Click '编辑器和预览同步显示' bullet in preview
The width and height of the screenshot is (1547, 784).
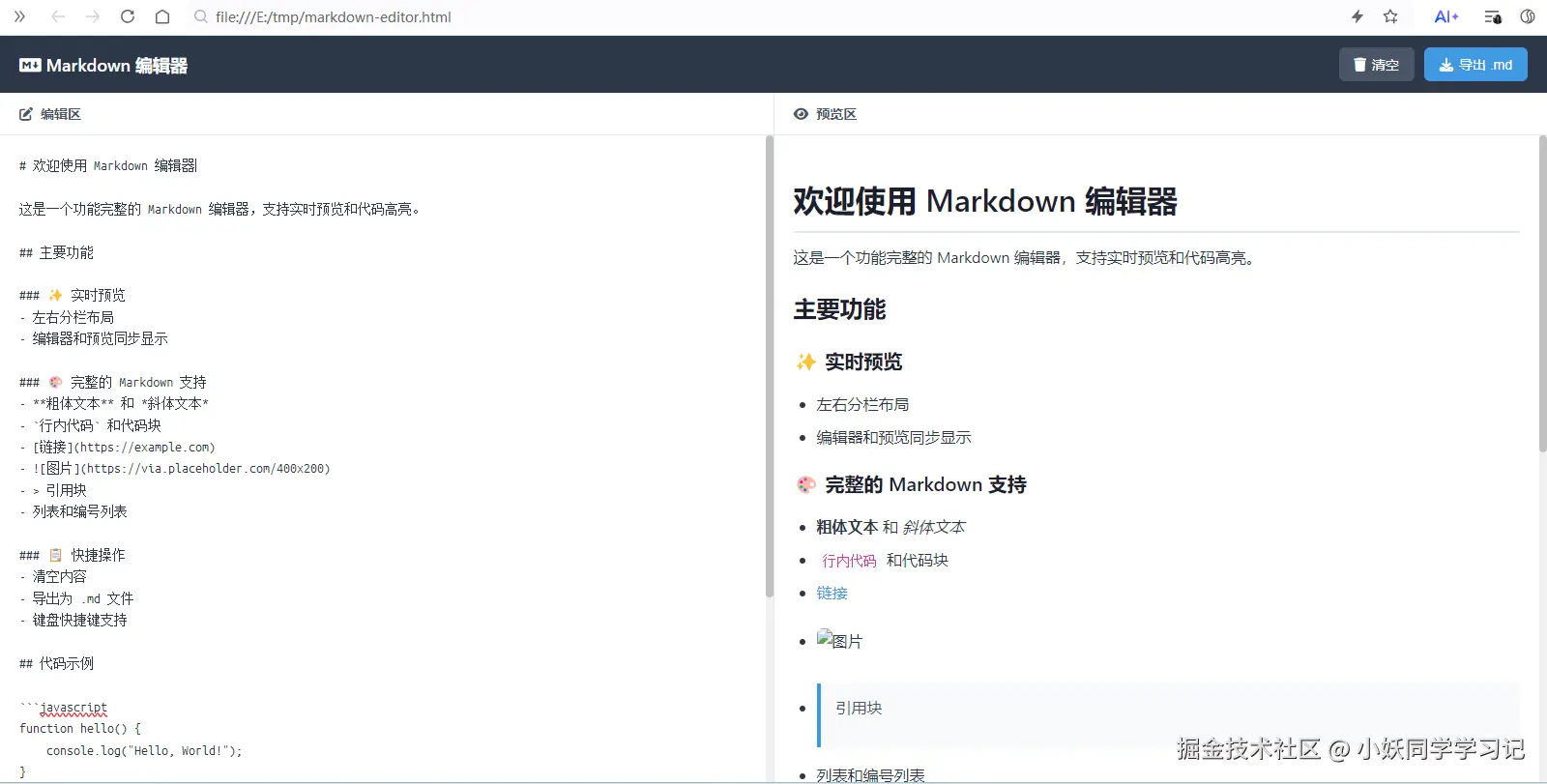coord(893,437)
